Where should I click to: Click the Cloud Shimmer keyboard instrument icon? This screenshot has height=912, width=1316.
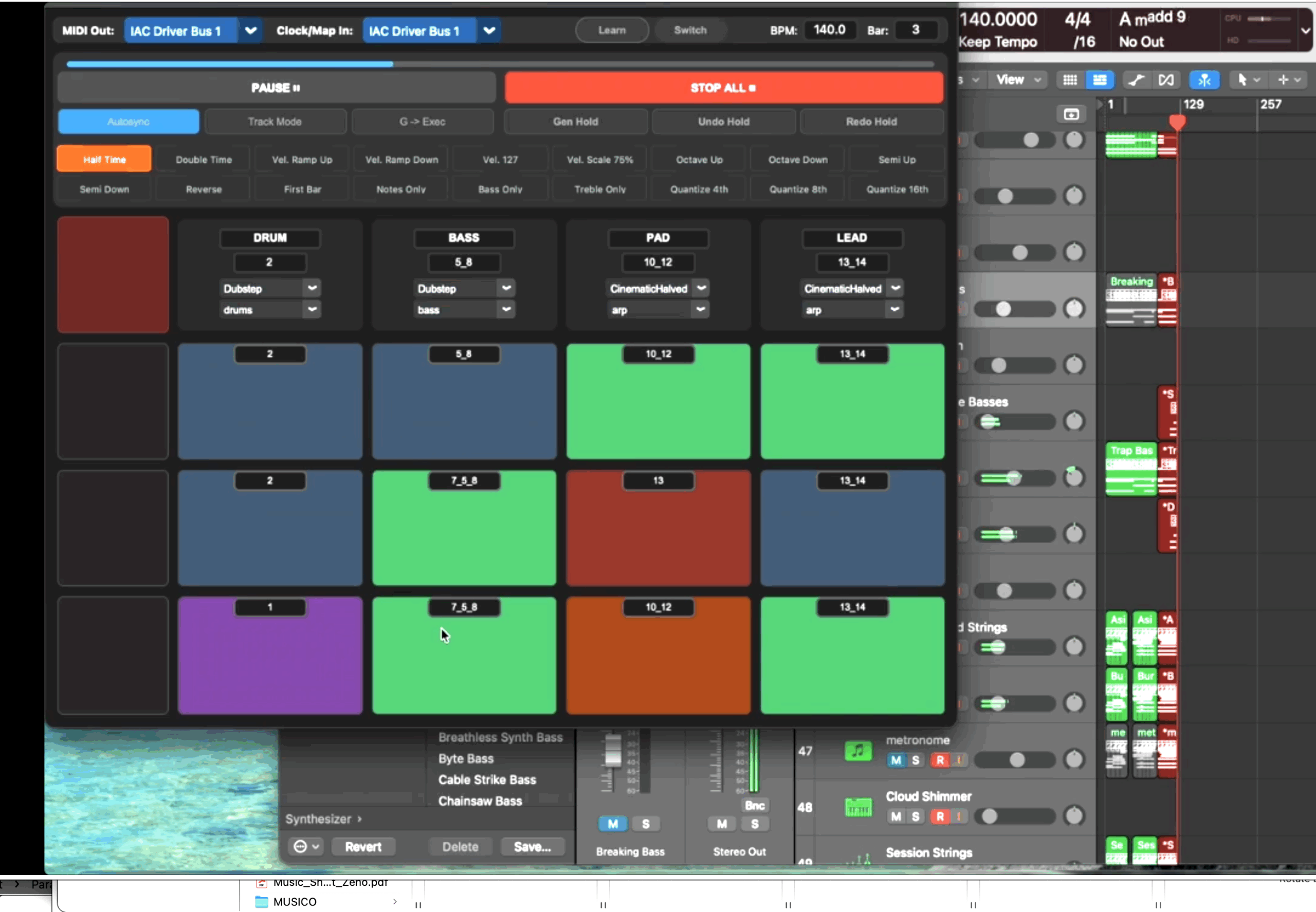click(x=859, y=807)
